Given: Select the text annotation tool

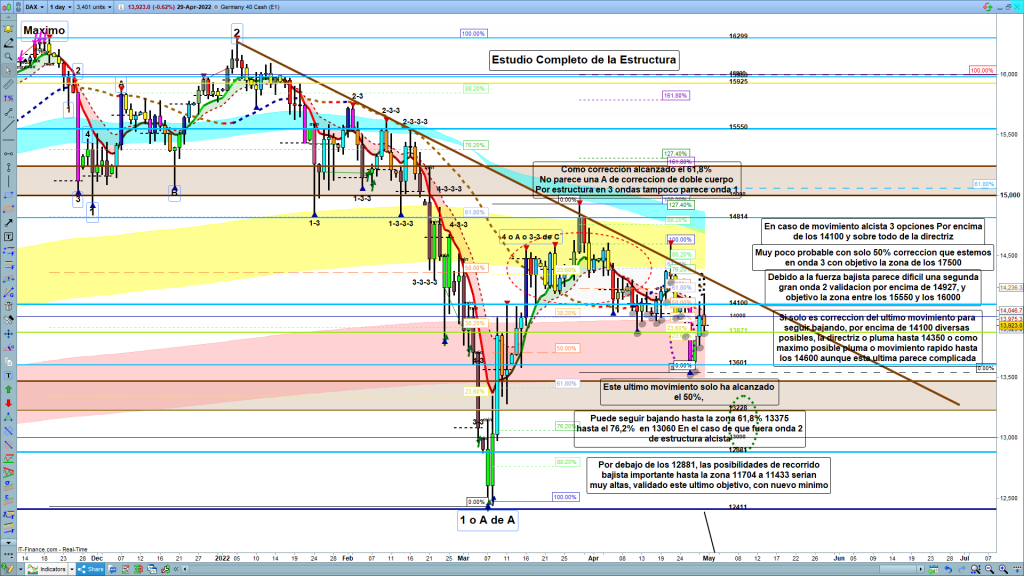Looking at the screenshot, I should tap(8, 238).
